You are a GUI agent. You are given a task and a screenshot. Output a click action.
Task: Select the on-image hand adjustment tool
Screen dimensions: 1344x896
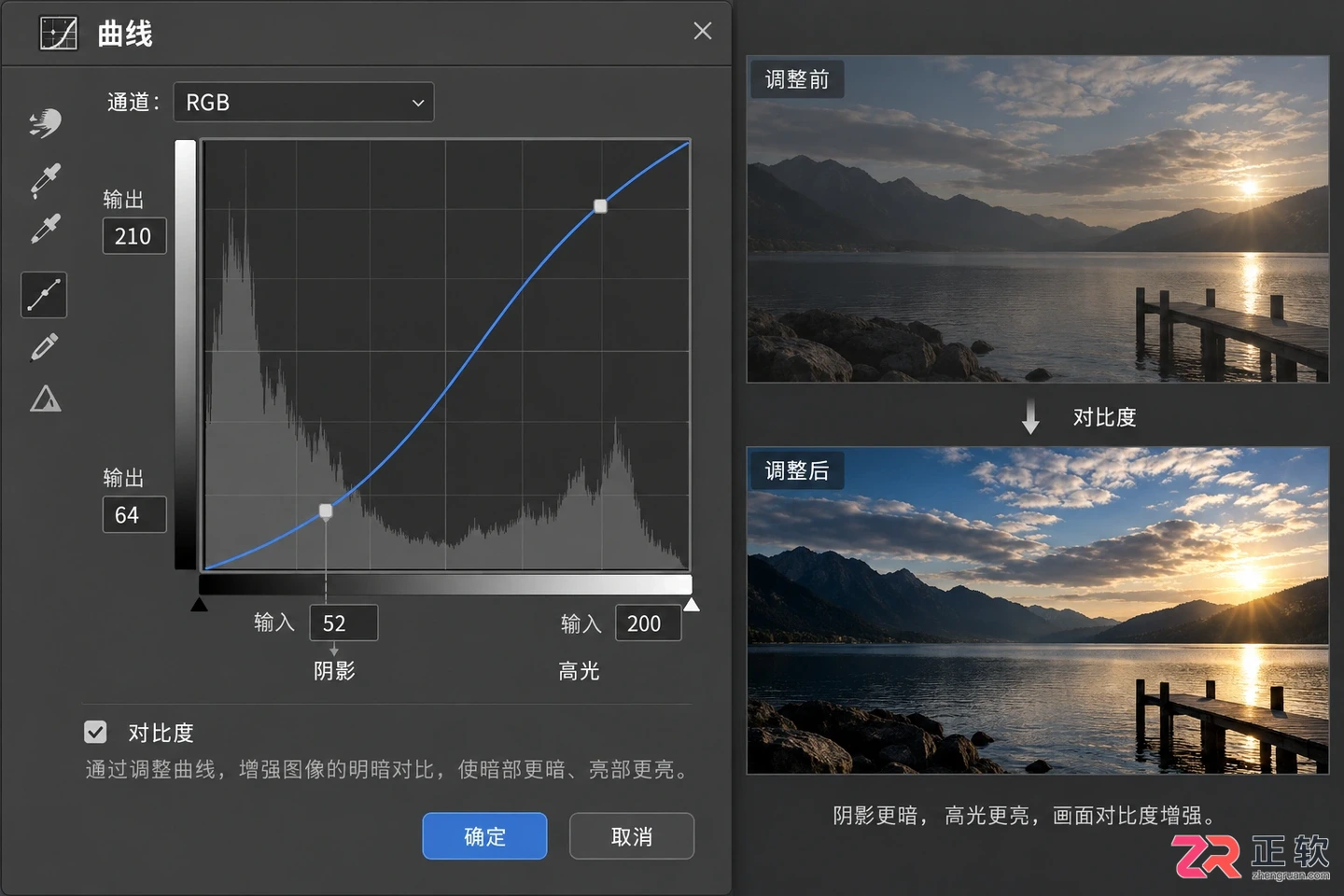45,123
